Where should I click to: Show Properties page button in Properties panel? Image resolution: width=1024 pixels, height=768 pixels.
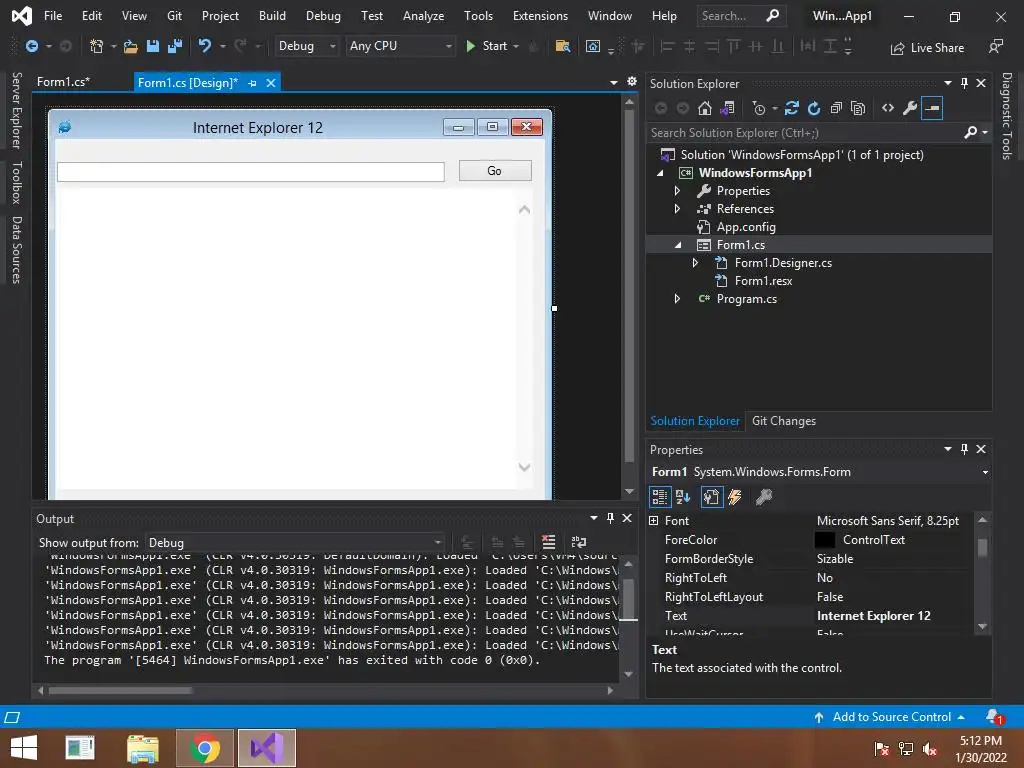pos(711,497)
